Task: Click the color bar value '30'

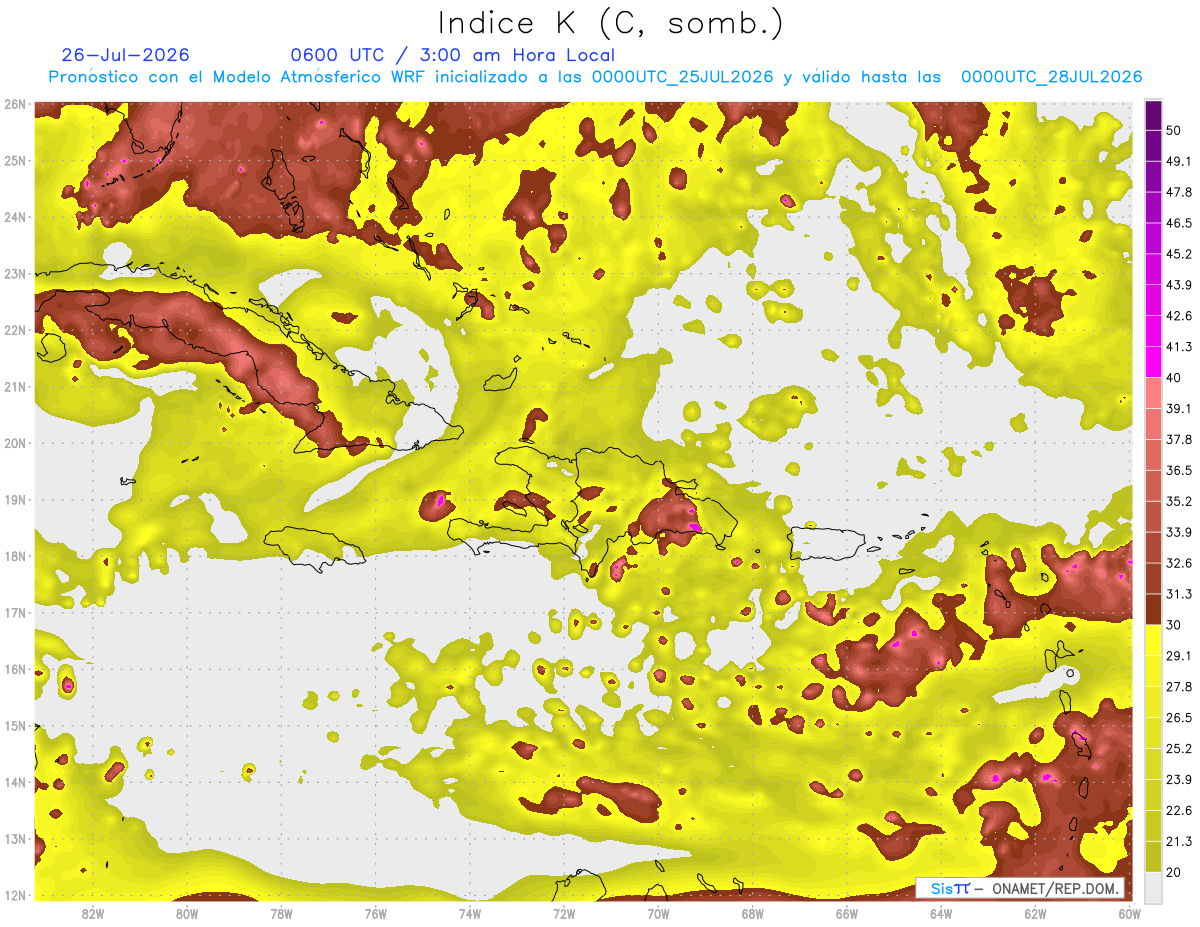Action: (x=1175, y=624)
